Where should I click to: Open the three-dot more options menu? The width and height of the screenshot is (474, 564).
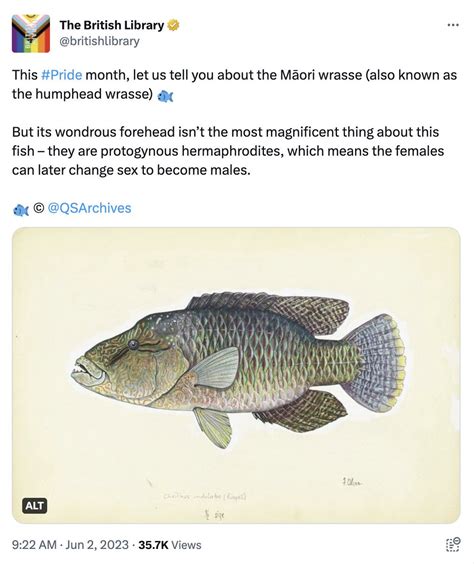tap(453, 25)
